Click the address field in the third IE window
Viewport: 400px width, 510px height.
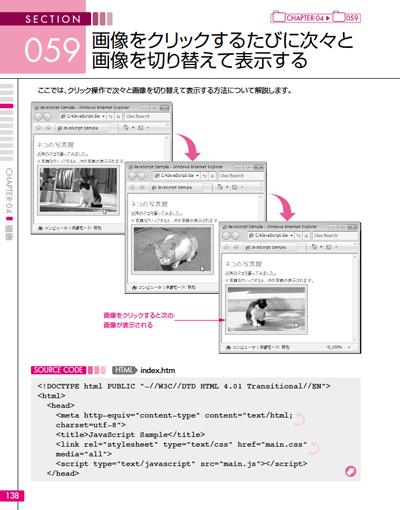271,236
